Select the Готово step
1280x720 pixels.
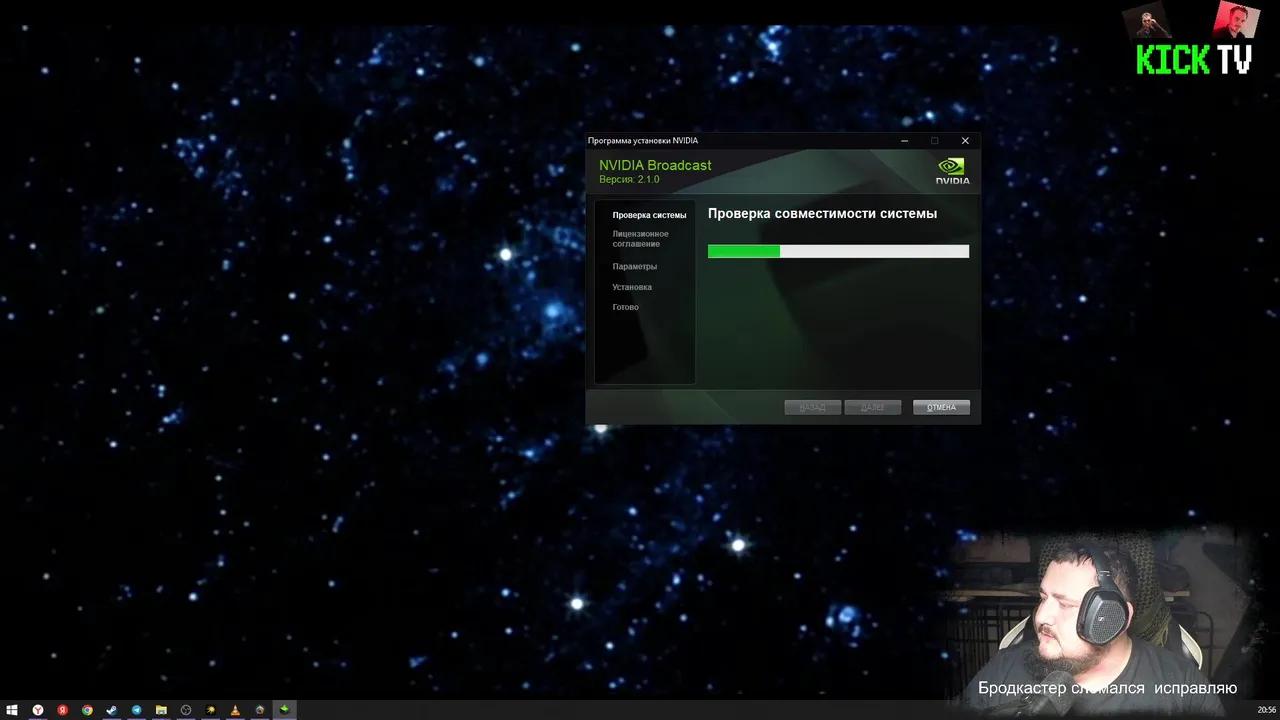625,307
